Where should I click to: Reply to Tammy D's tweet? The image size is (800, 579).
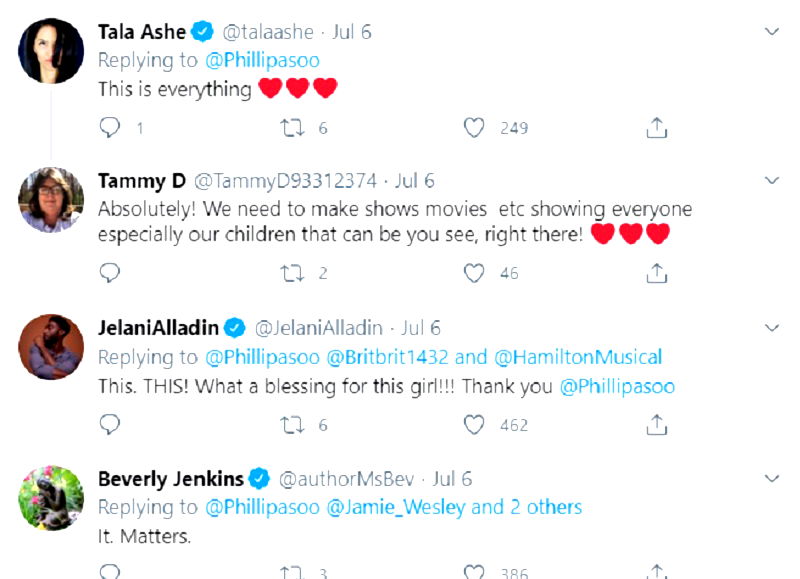tap(111, 272)
